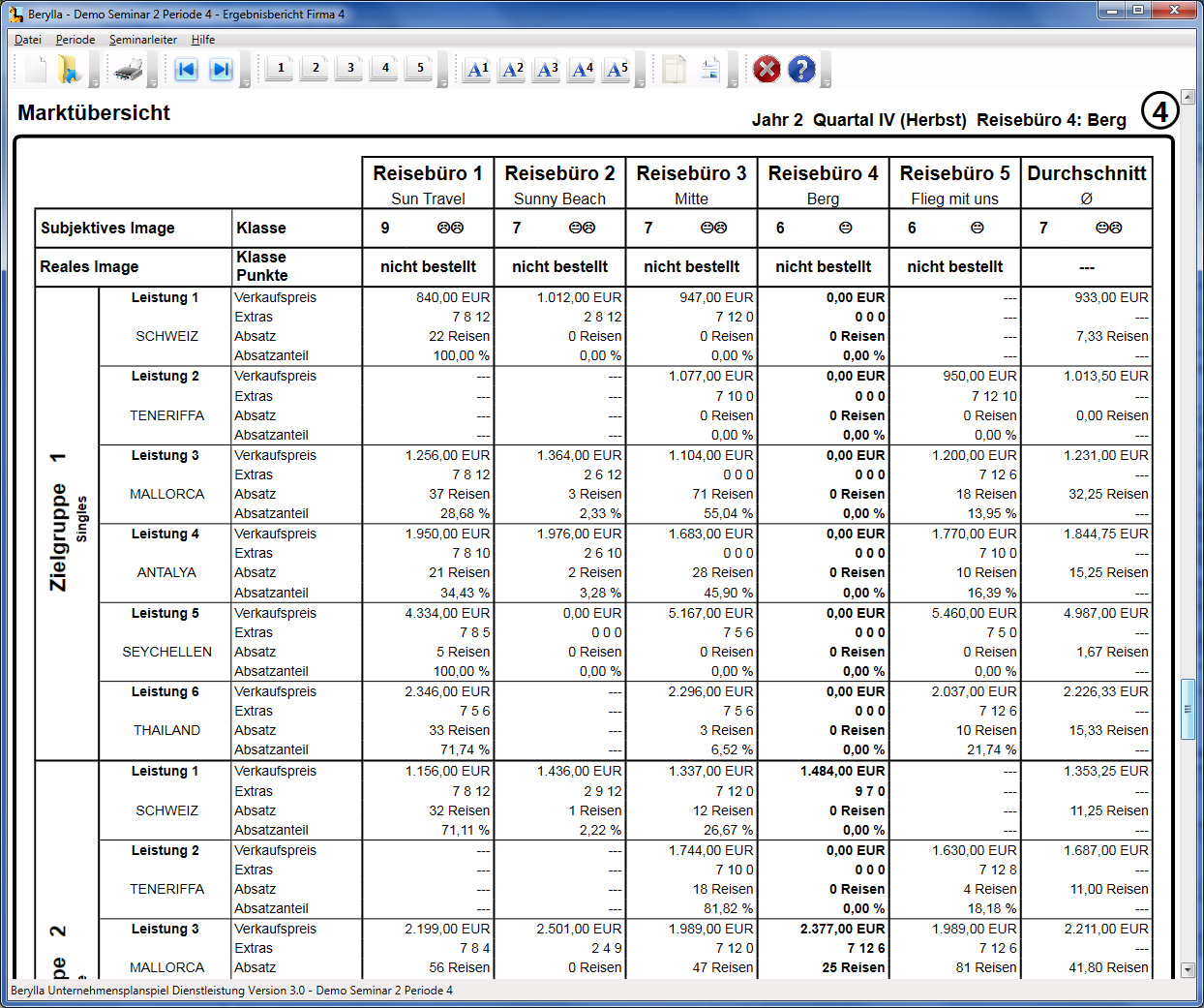Image resolution: width=1204 pixels, height=1008 pixels.
Task: Click the 840,00 EUR price cell
Action: 453,297
